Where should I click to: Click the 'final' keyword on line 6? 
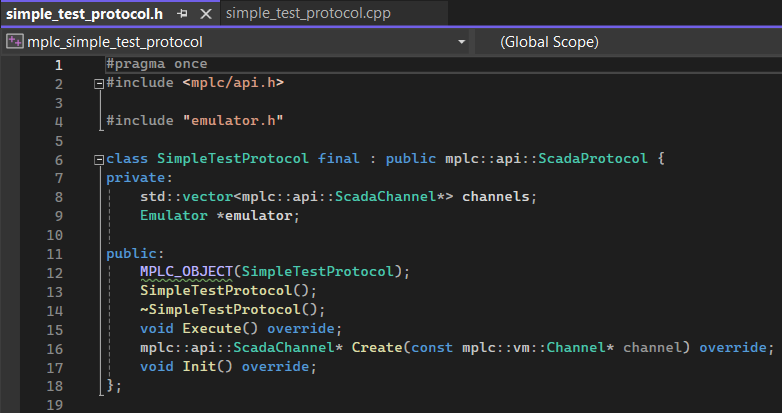tap(339, 159)
